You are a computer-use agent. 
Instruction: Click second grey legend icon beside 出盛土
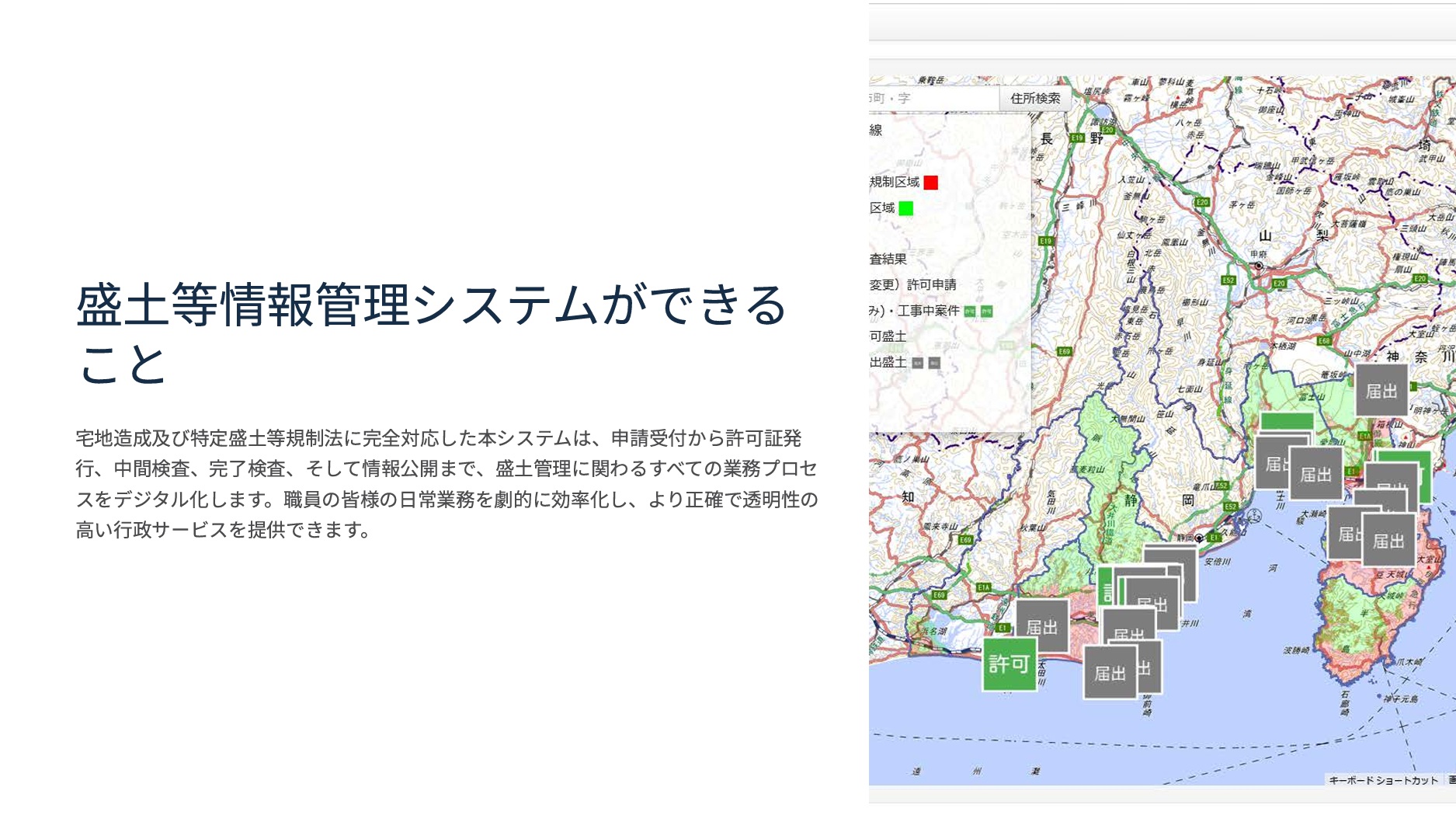(934, 363)
